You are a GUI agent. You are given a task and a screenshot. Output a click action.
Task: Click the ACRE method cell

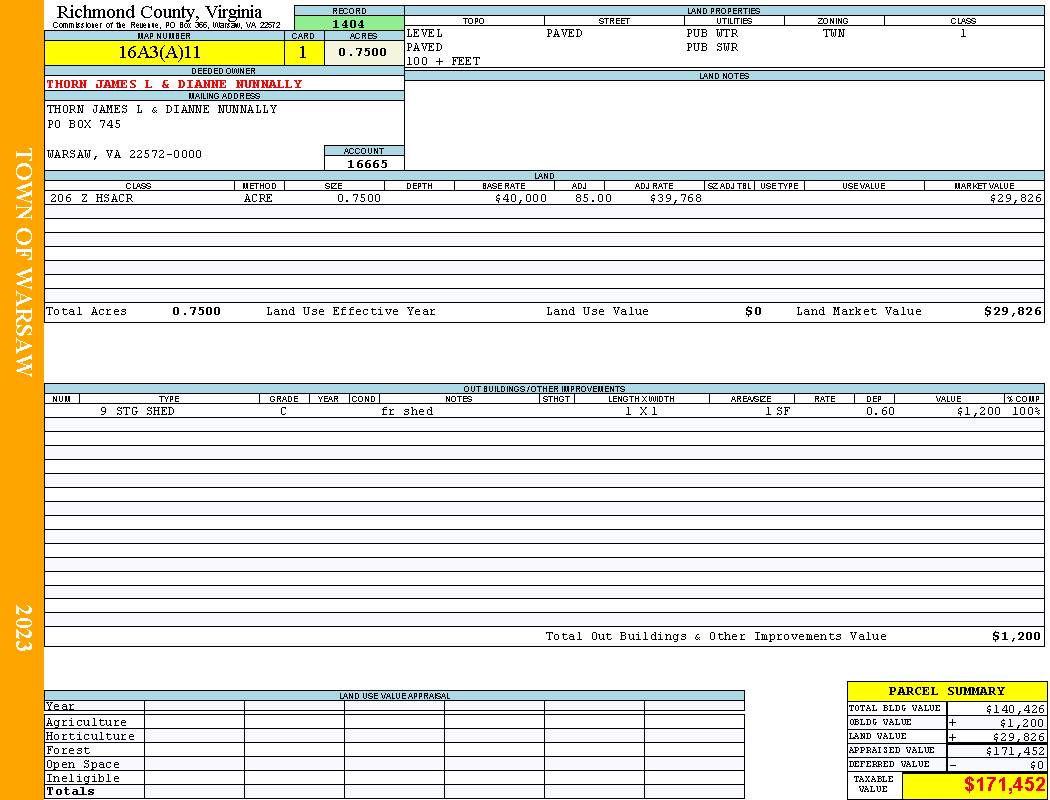click(x=258, y=199)
